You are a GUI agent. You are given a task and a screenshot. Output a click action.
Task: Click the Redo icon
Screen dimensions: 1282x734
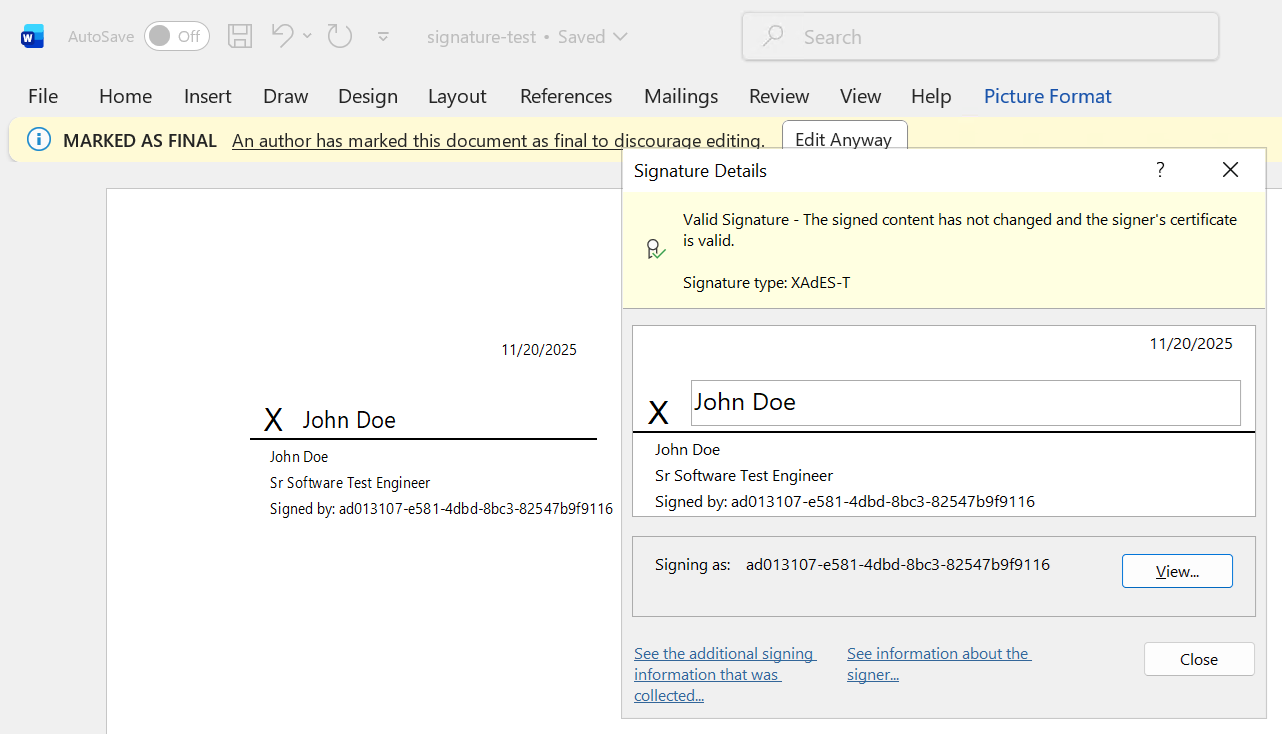click(340, 36)
